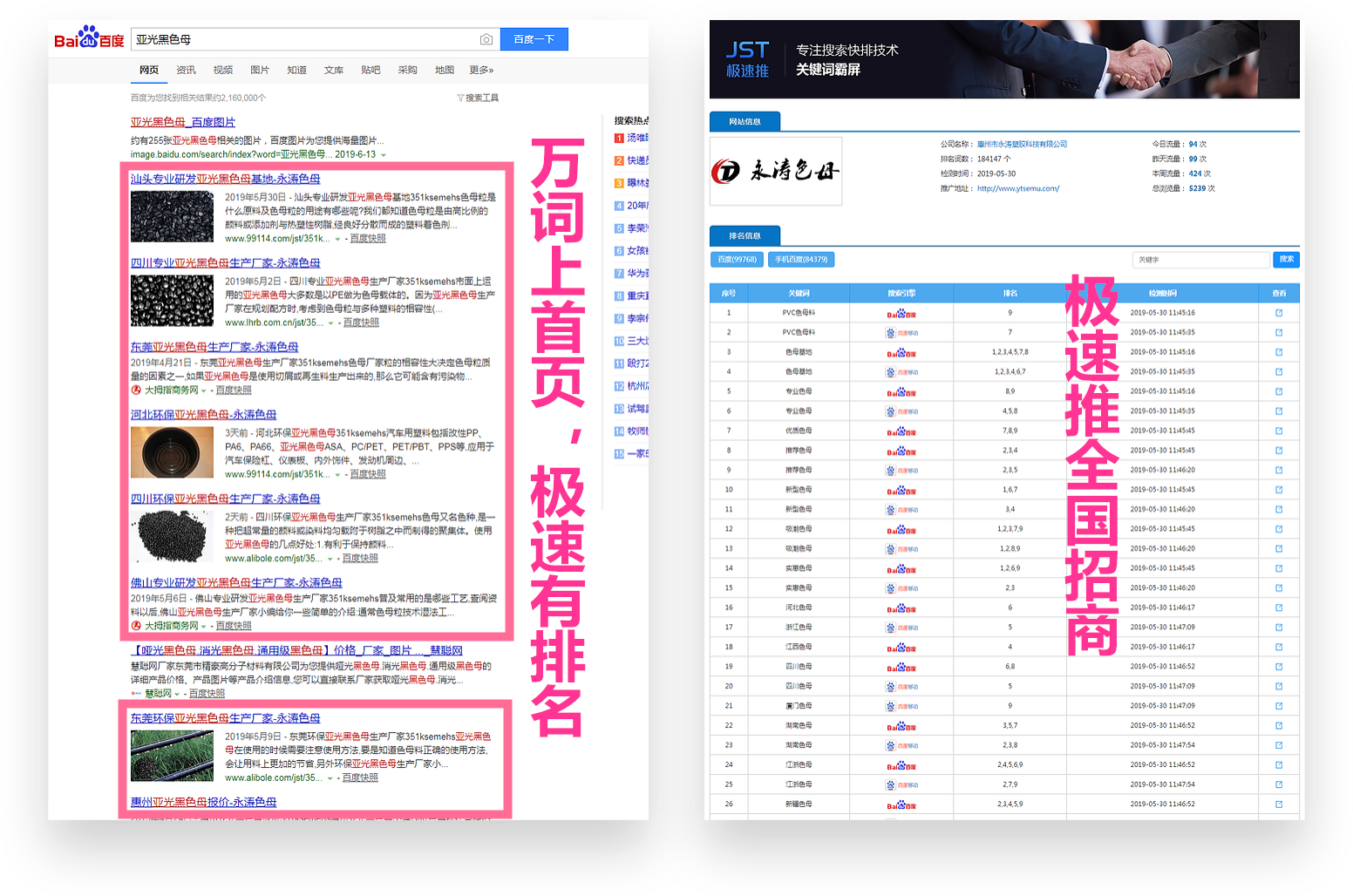Open view icon for row 3 色母基地

(x=1279, y=352)
